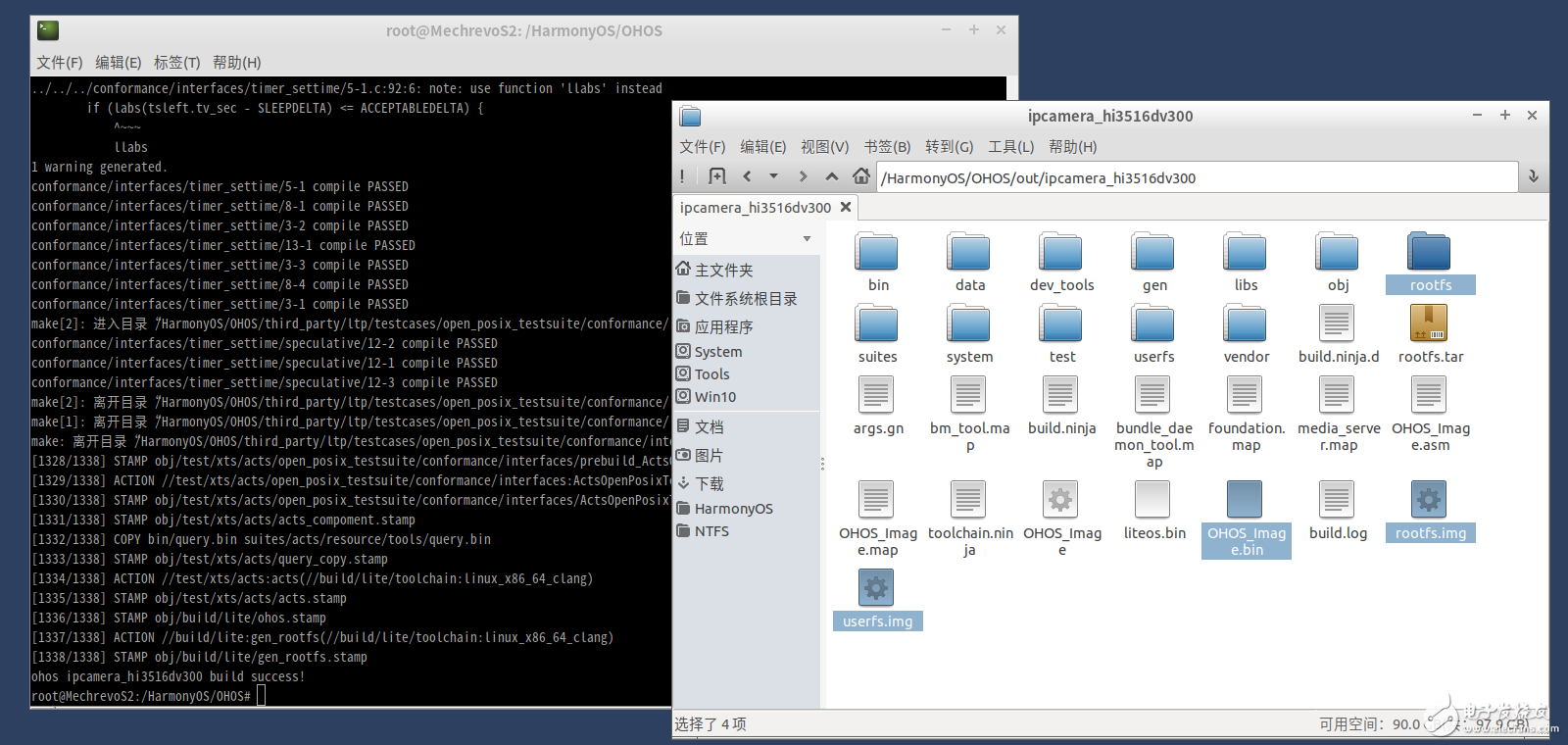Close the ipcamera_hi3516dv300 tab

coord(846,207)
